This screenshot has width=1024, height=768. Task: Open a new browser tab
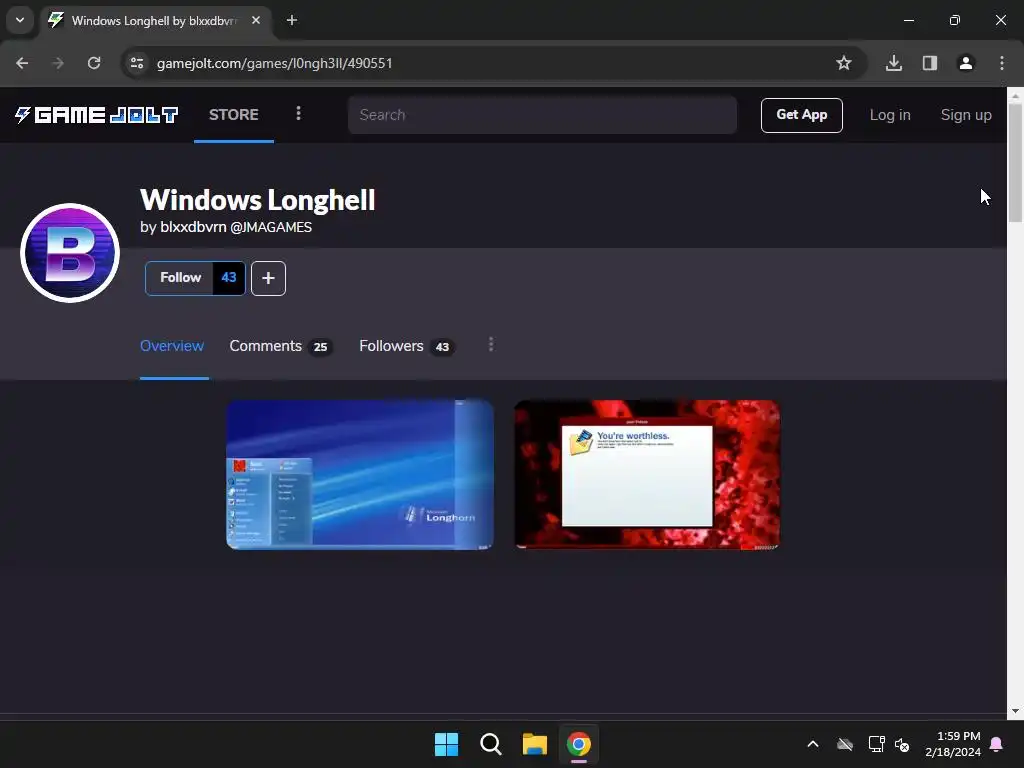coord(292,20)
